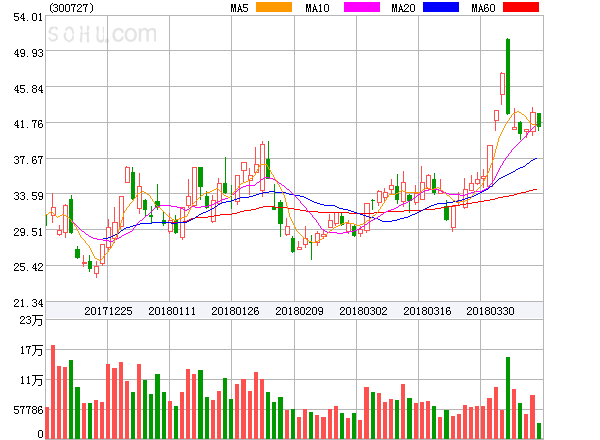Click the 20180330 date label
This screenshot has height=440, width=600.
coord(490,311)
